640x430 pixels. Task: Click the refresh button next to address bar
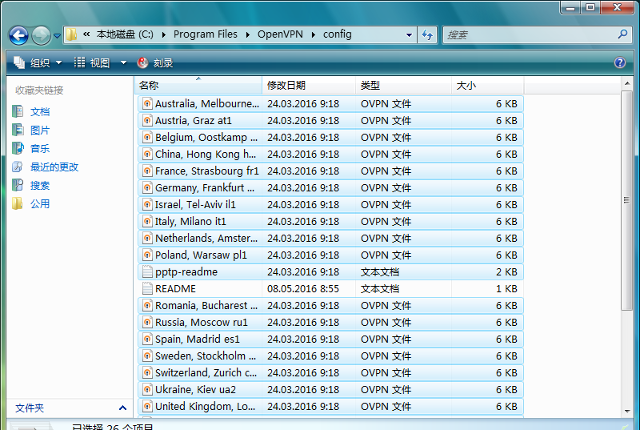pos(427,35)
